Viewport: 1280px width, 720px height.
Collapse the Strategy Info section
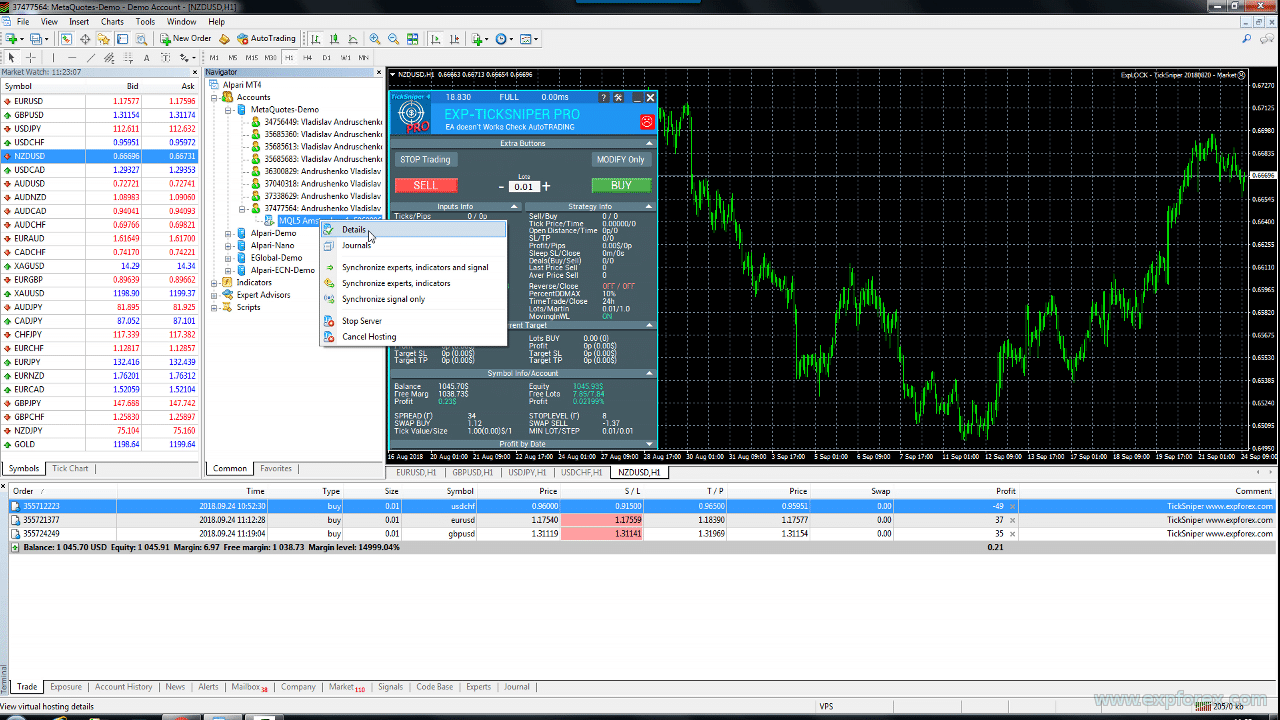649,207
